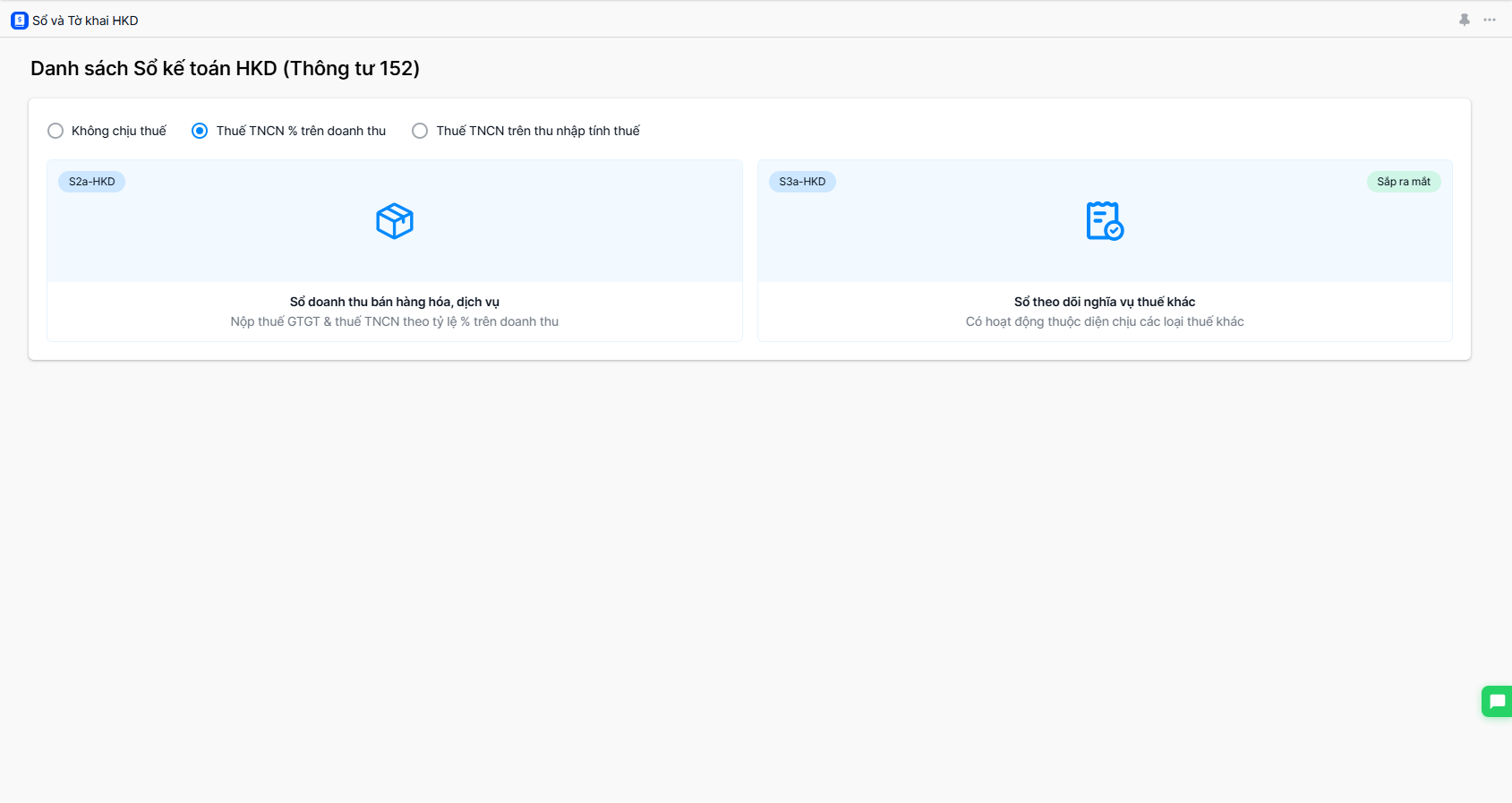The height and width of the screenshot is (803, 1512).
Task: Click the Sổ và Tờ khai HKD title text
Action: point(85,21)
